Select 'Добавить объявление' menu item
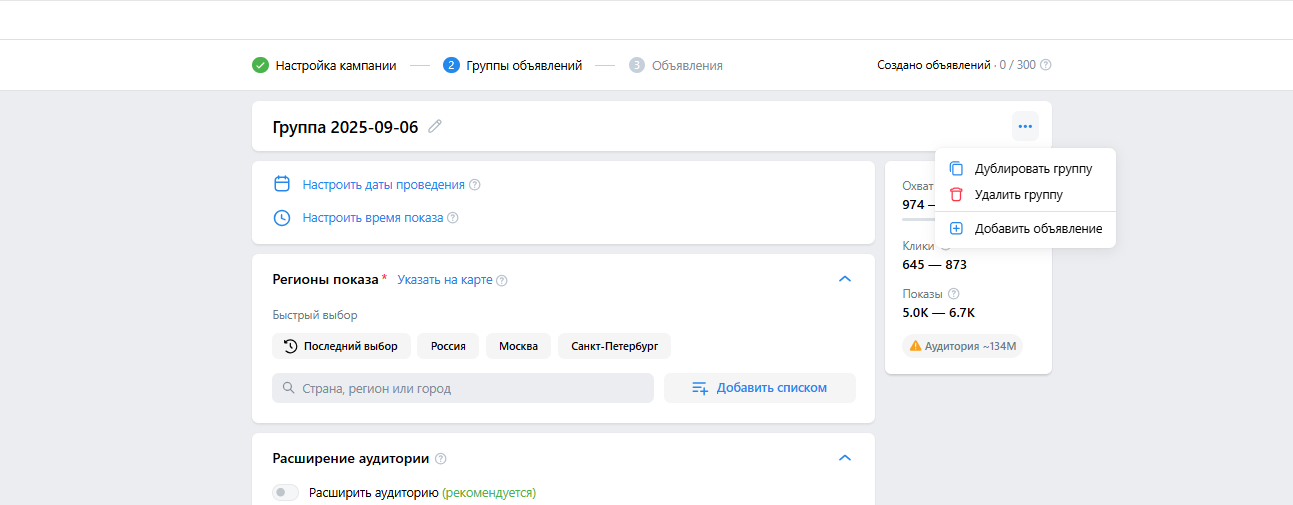This screenshot has width=1293, height=505. tap(1037, 229)
